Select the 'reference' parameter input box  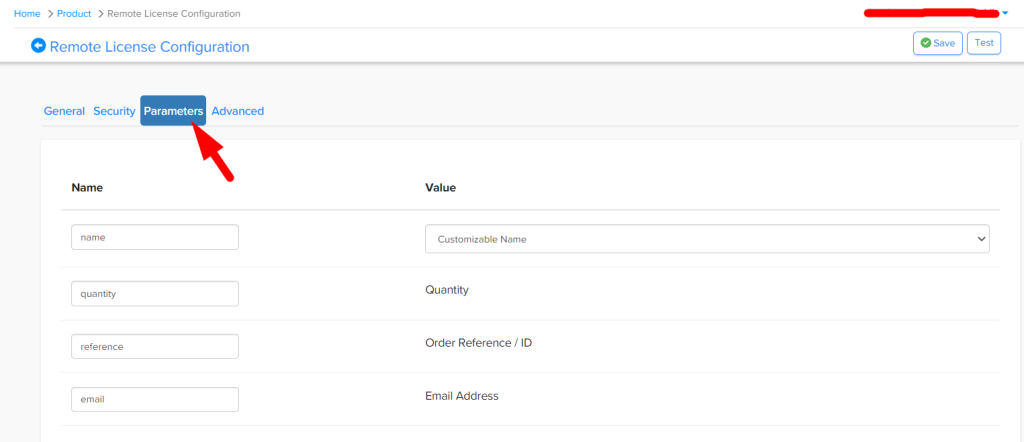155,346
